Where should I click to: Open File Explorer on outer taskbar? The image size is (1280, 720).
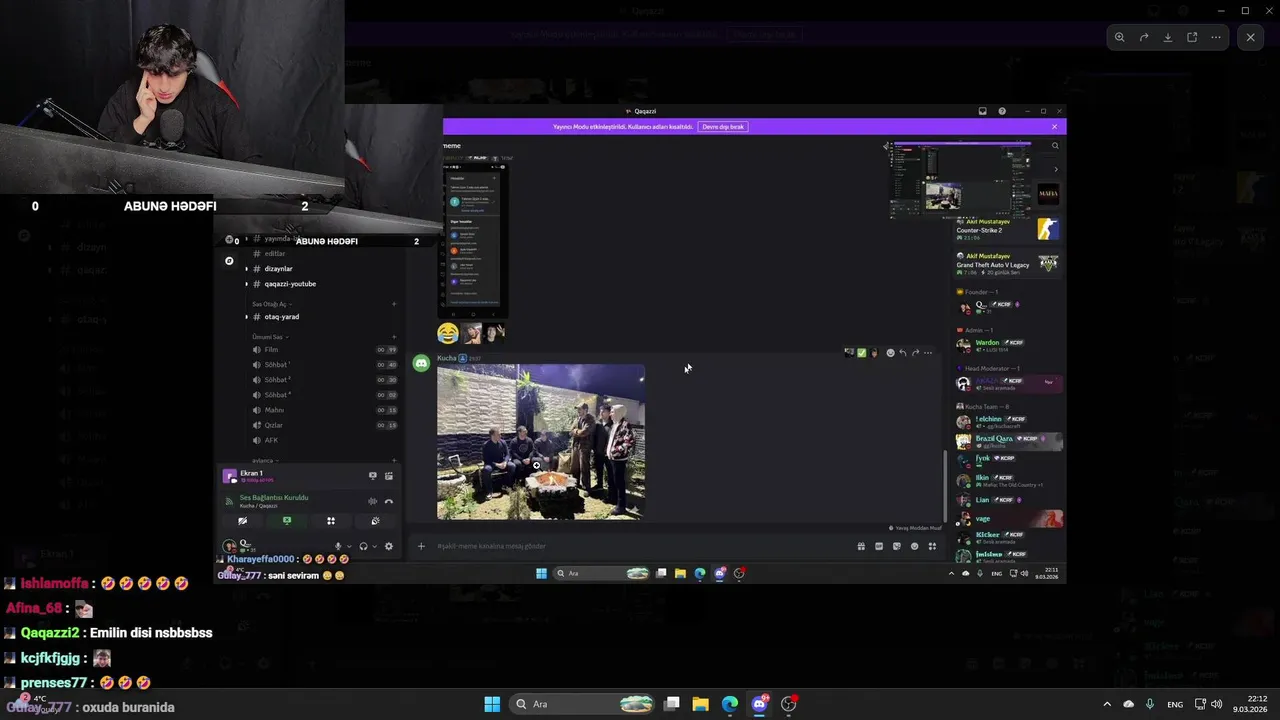(700, 704)
